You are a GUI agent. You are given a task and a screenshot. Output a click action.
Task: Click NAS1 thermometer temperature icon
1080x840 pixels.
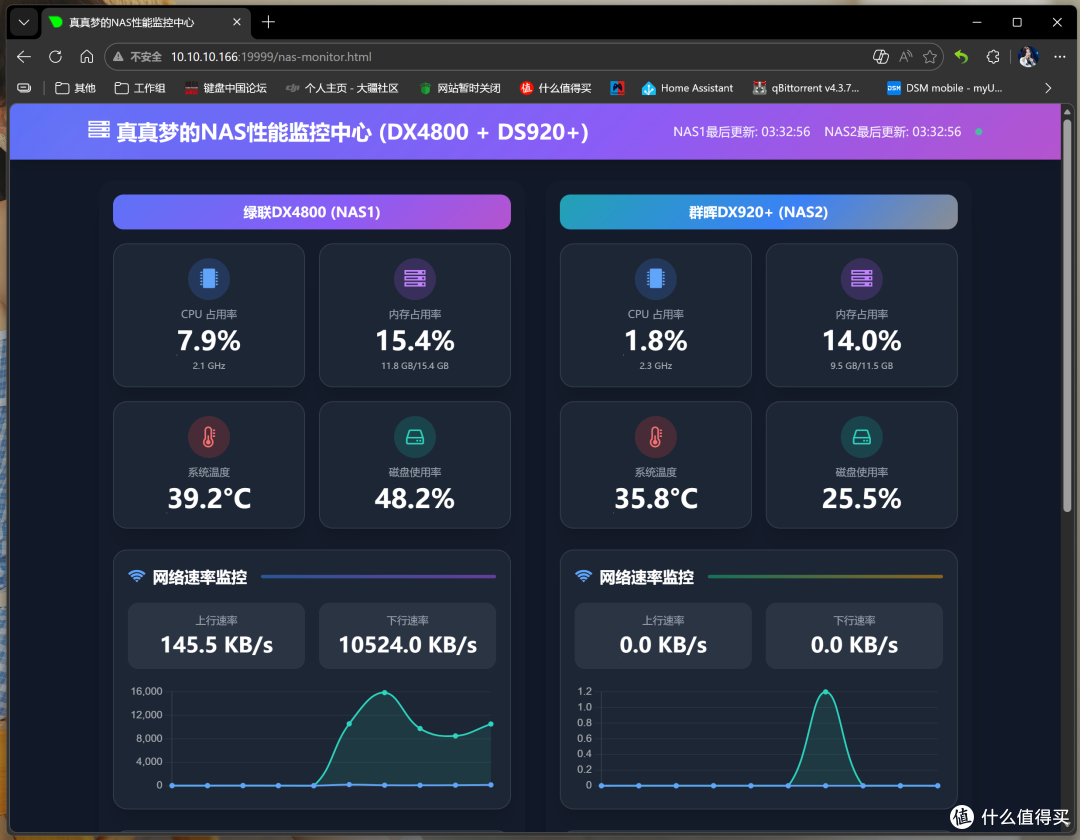pyautogui.click(x=209, y=437)
